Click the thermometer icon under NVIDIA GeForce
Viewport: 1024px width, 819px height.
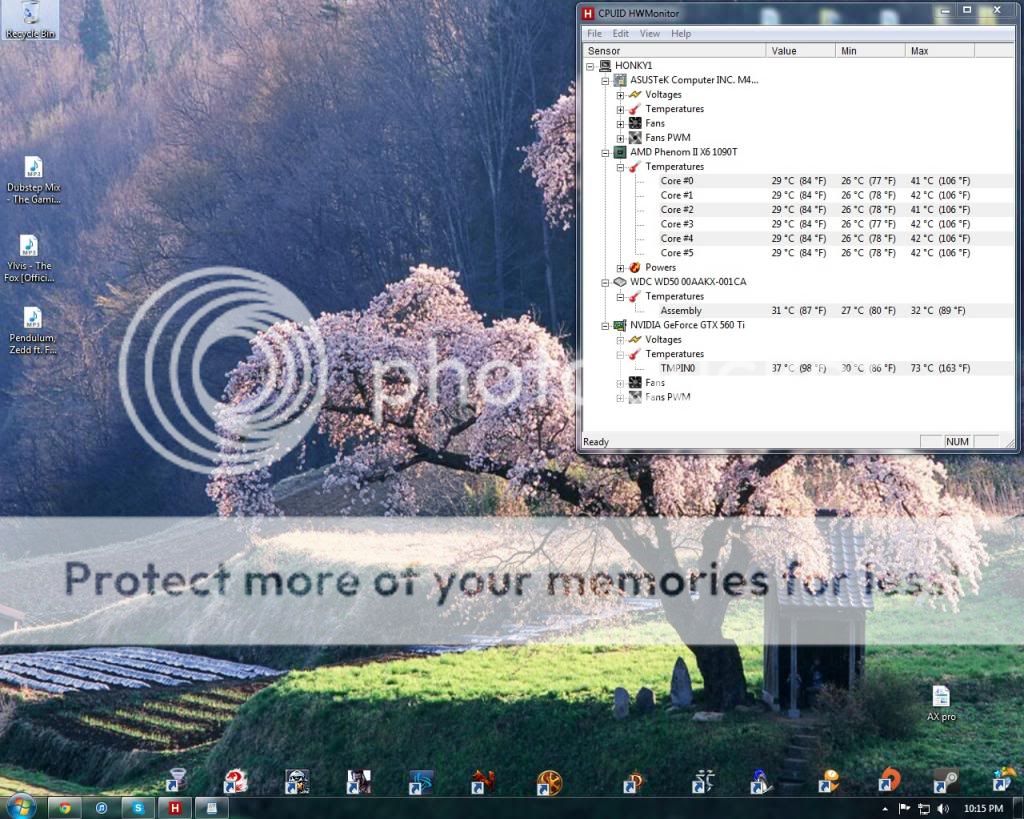635,354
